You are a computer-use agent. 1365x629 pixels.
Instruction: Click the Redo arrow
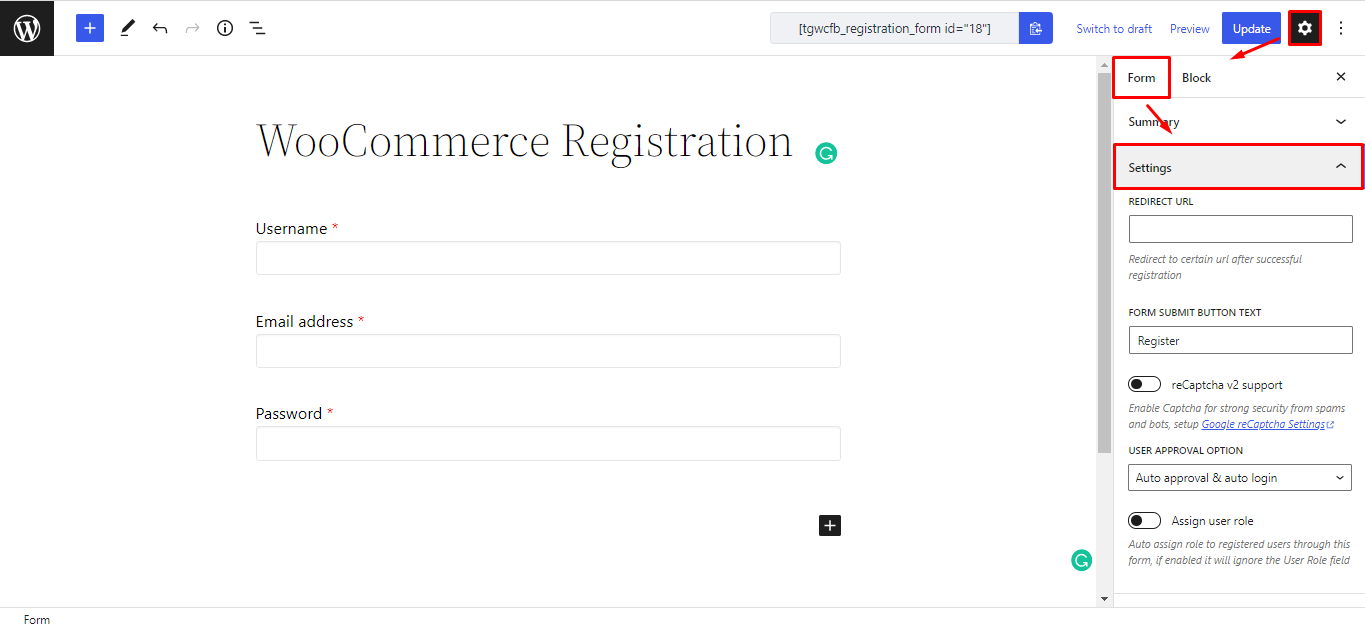191,27
